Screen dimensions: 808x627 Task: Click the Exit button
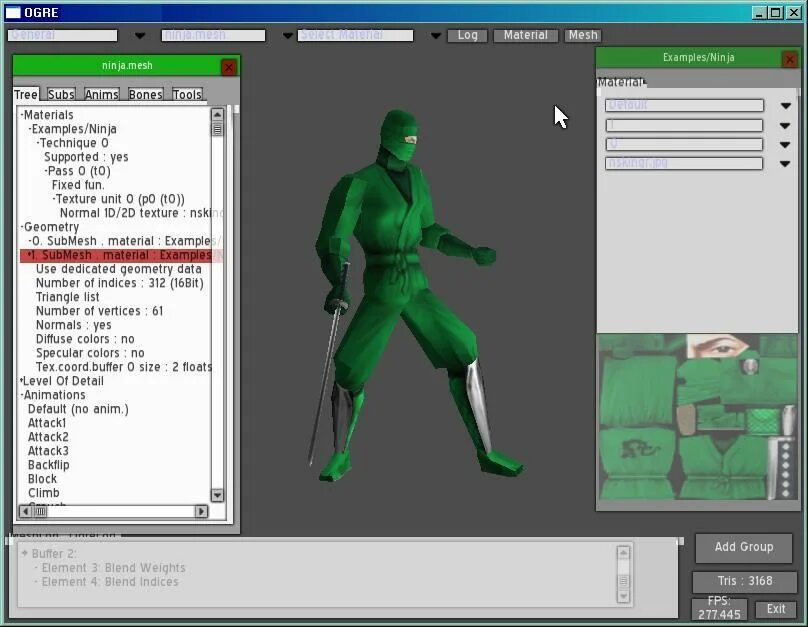point(776,609)
